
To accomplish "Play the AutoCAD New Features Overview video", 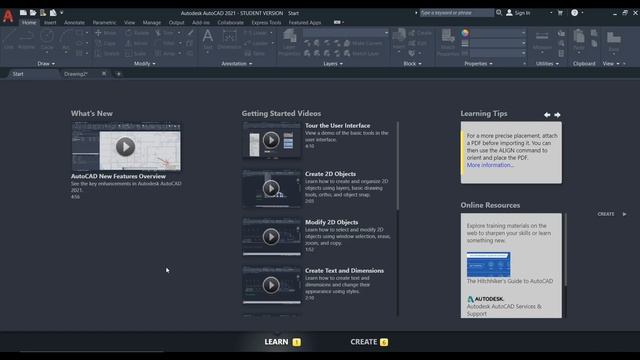I will 125,147.
